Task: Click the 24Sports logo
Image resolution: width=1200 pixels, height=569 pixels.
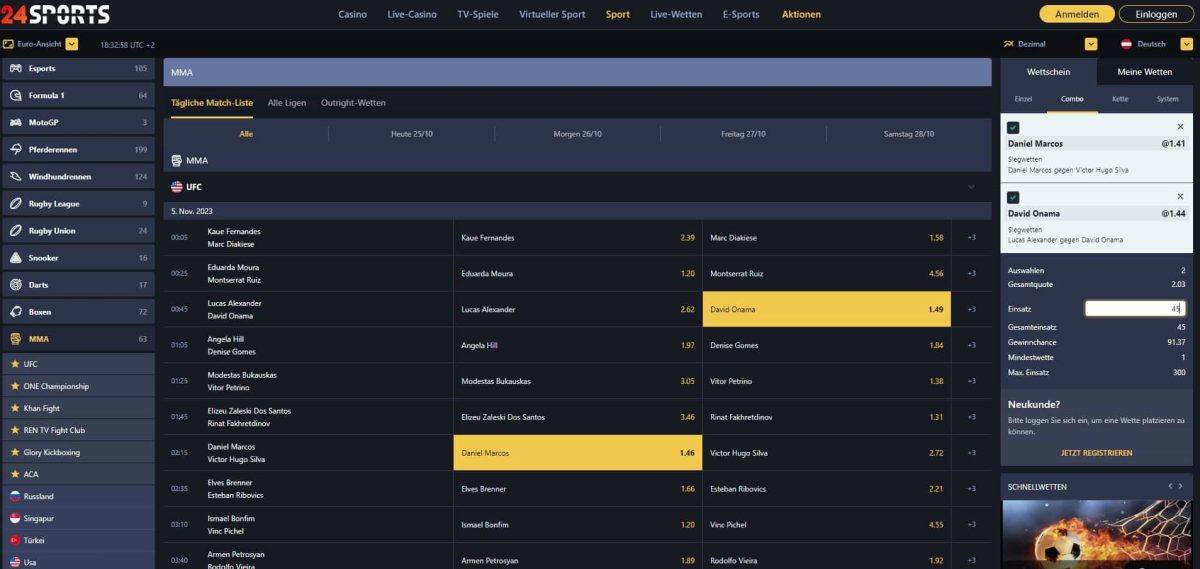Action: (x=56, y=14)
